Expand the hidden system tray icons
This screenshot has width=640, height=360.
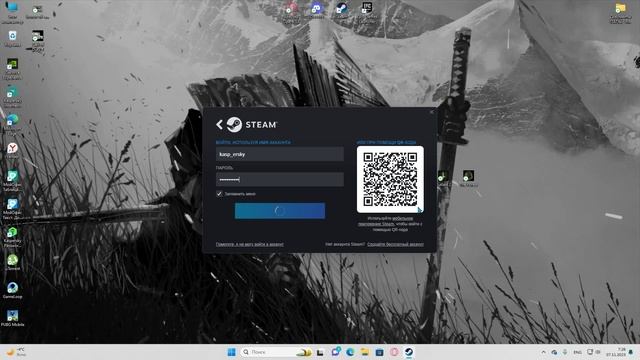[543, 352]
